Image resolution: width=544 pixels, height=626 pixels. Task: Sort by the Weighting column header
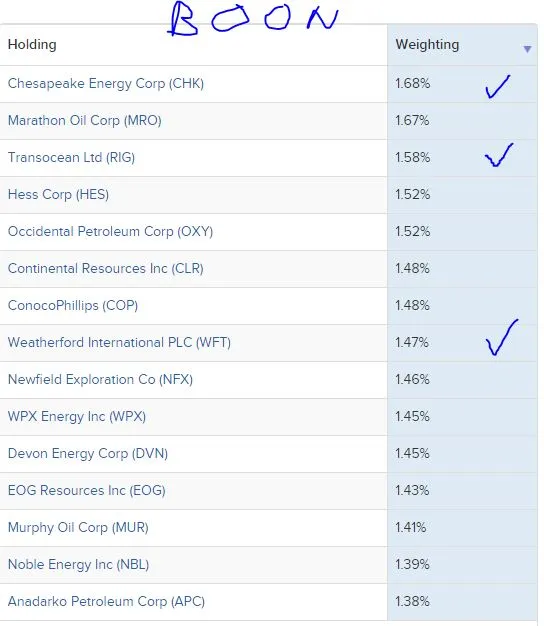click(427, 44)
